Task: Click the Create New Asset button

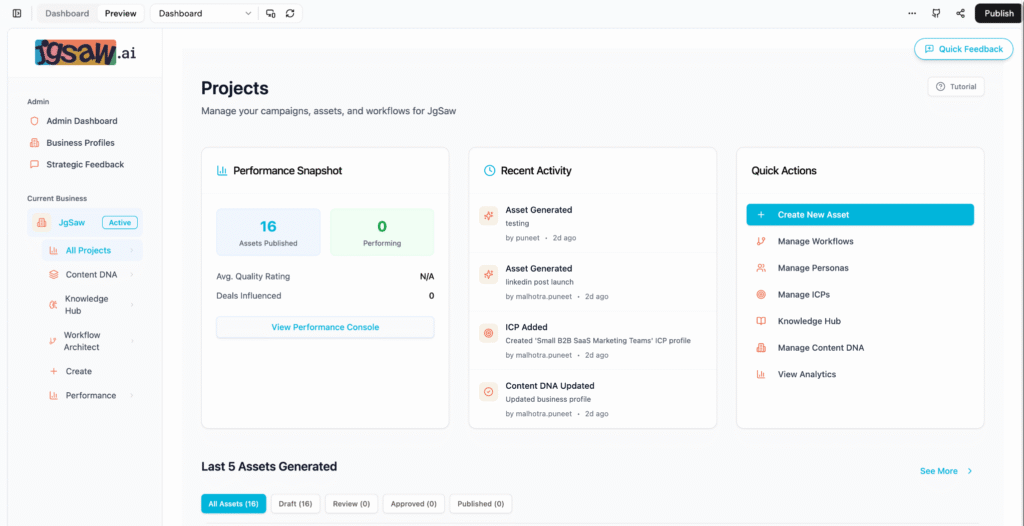Action: pyautogui.click(x=860, y=215)
